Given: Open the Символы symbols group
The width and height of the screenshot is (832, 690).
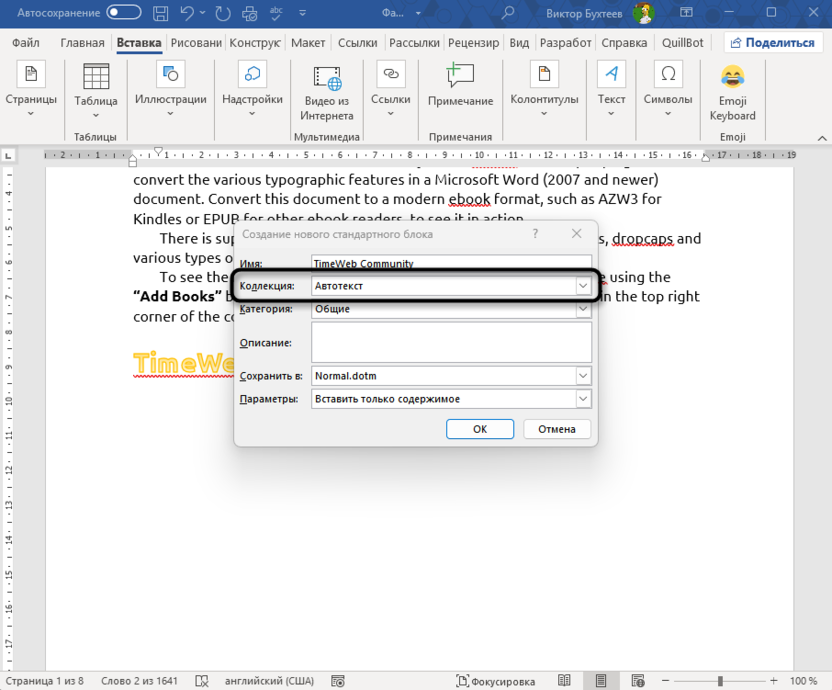Looking at the screenshot, I should [667, 88].
